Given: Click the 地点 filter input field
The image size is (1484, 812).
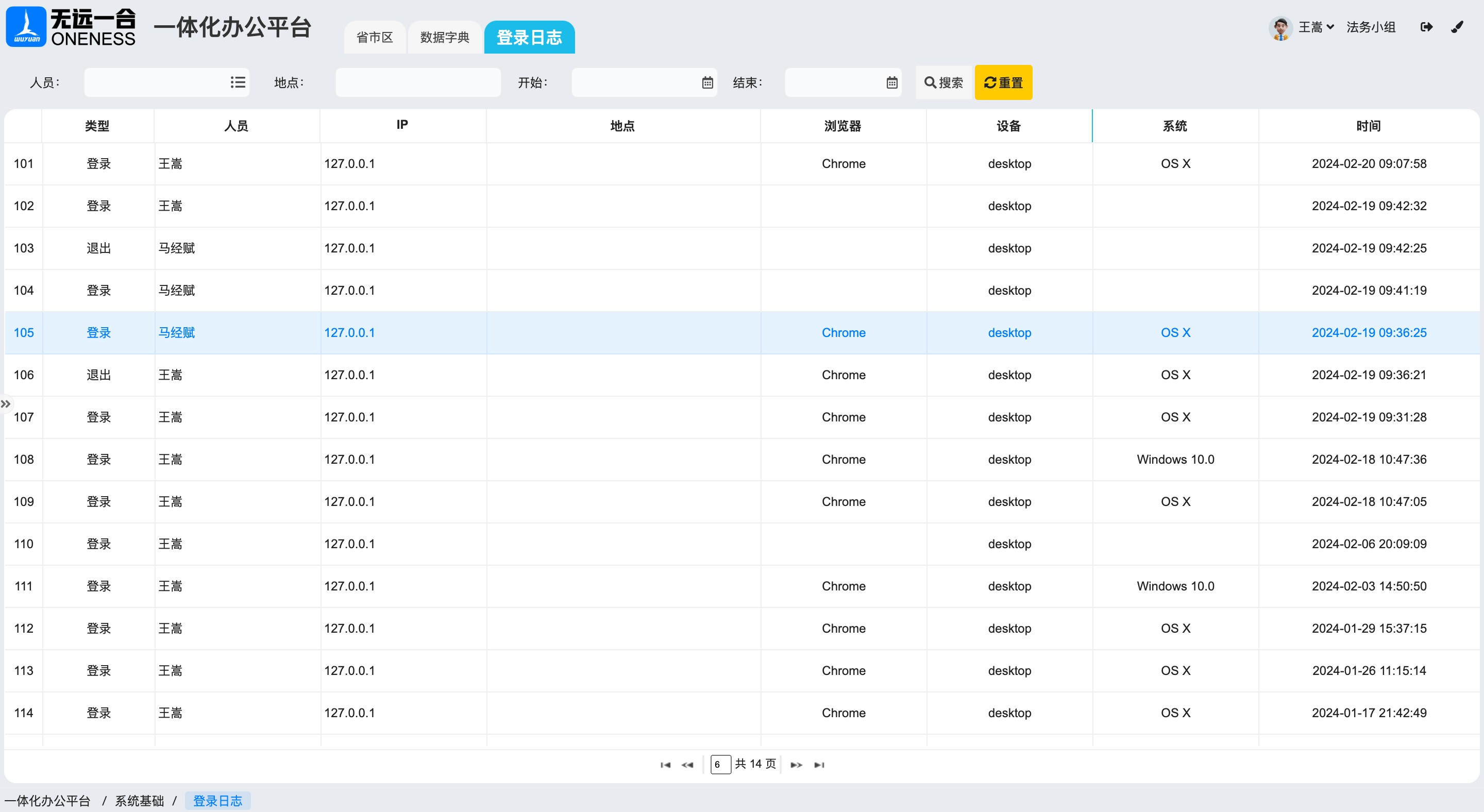Looking at the screenshot, I should tap(418, 83).
